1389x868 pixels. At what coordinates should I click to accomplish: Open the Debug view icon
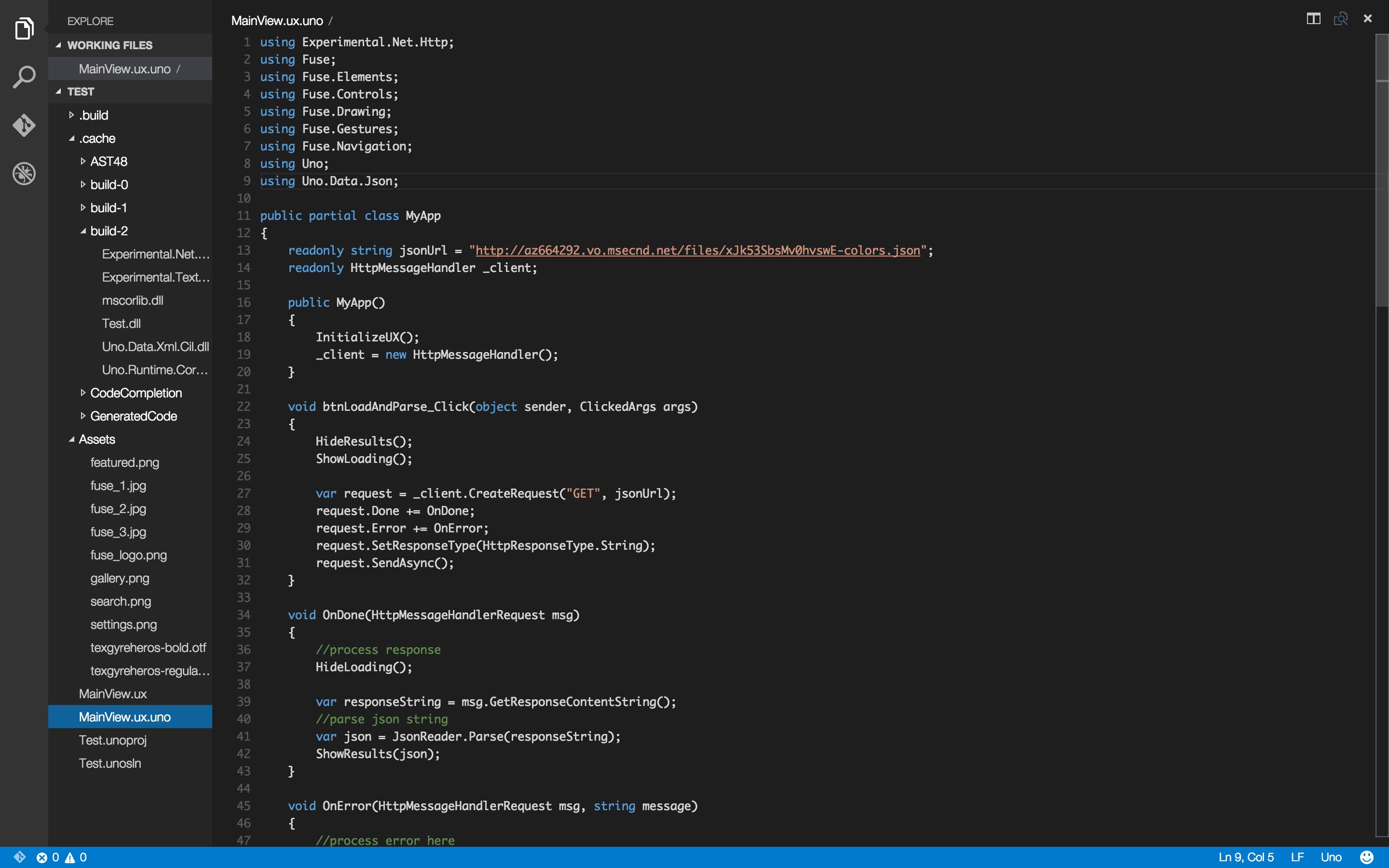[x=24, y=173]
